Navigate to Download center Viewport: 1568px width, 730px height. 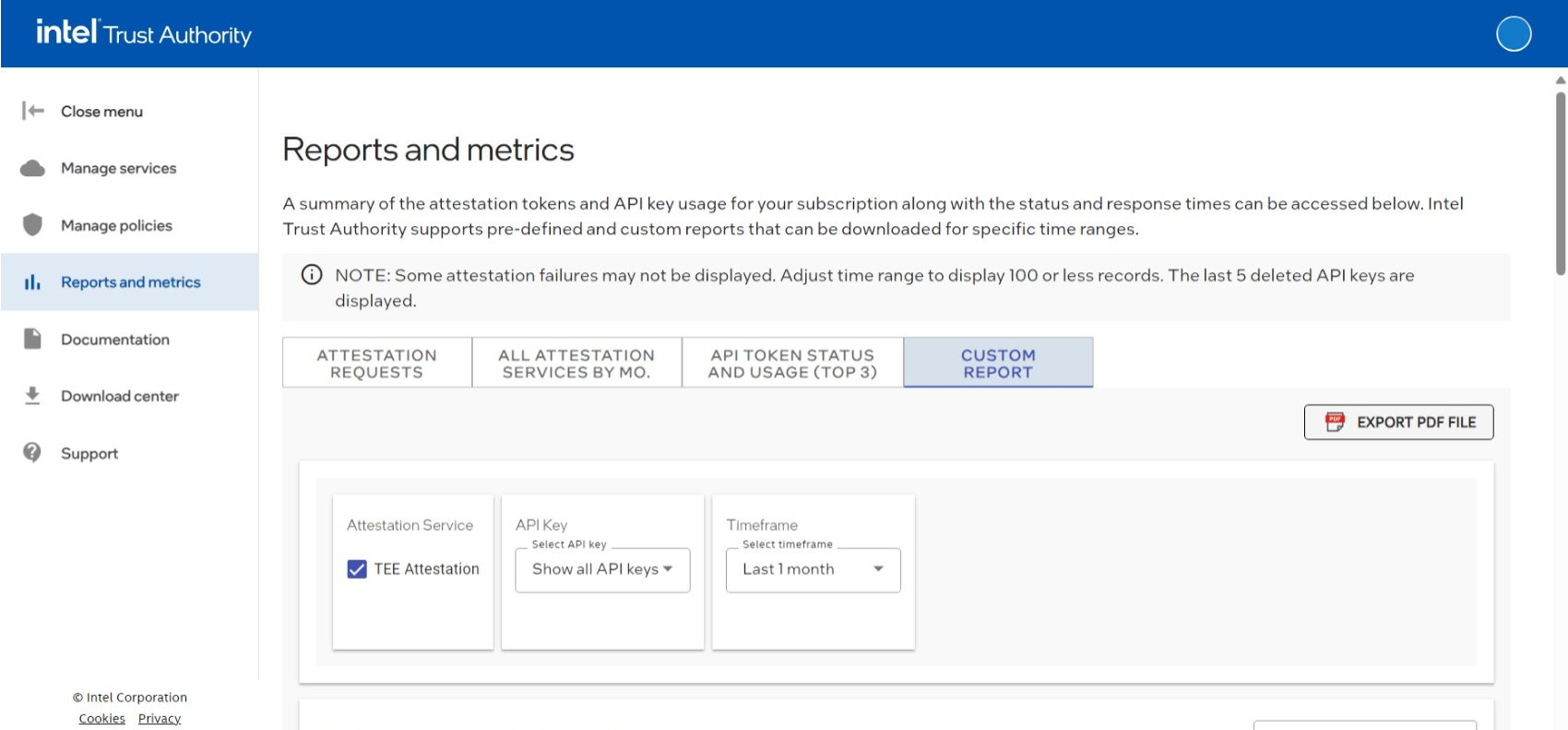[x=129, y=396]
